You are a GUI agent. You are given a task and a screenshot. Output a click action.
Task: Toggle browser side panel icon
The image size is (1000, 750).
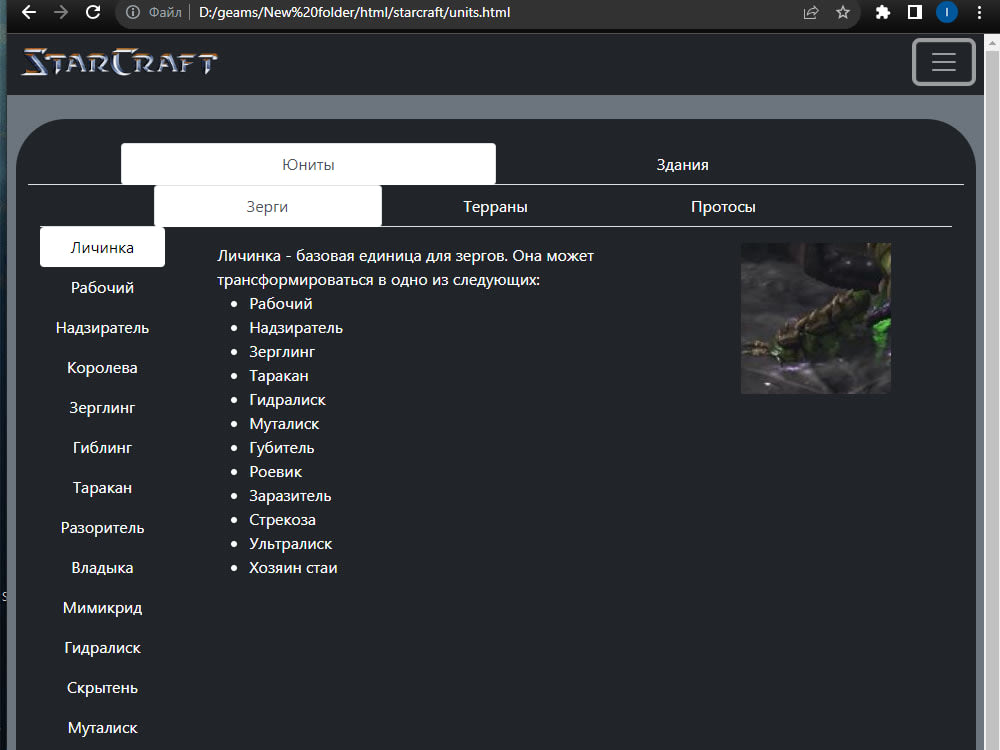(915, 12)
